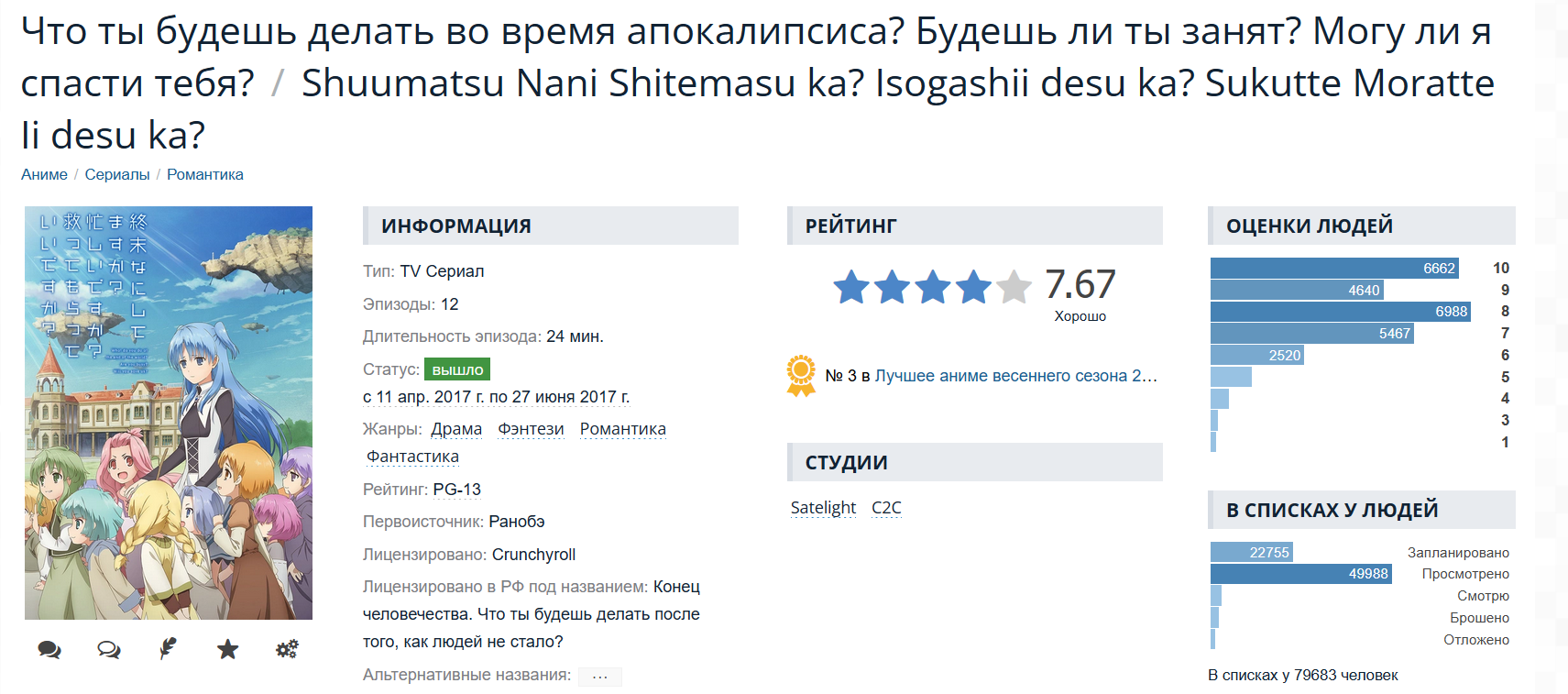Go to Сериалы breadcrumb
The width and height of the screenshot is (1568, 694).
coord(117,174)
